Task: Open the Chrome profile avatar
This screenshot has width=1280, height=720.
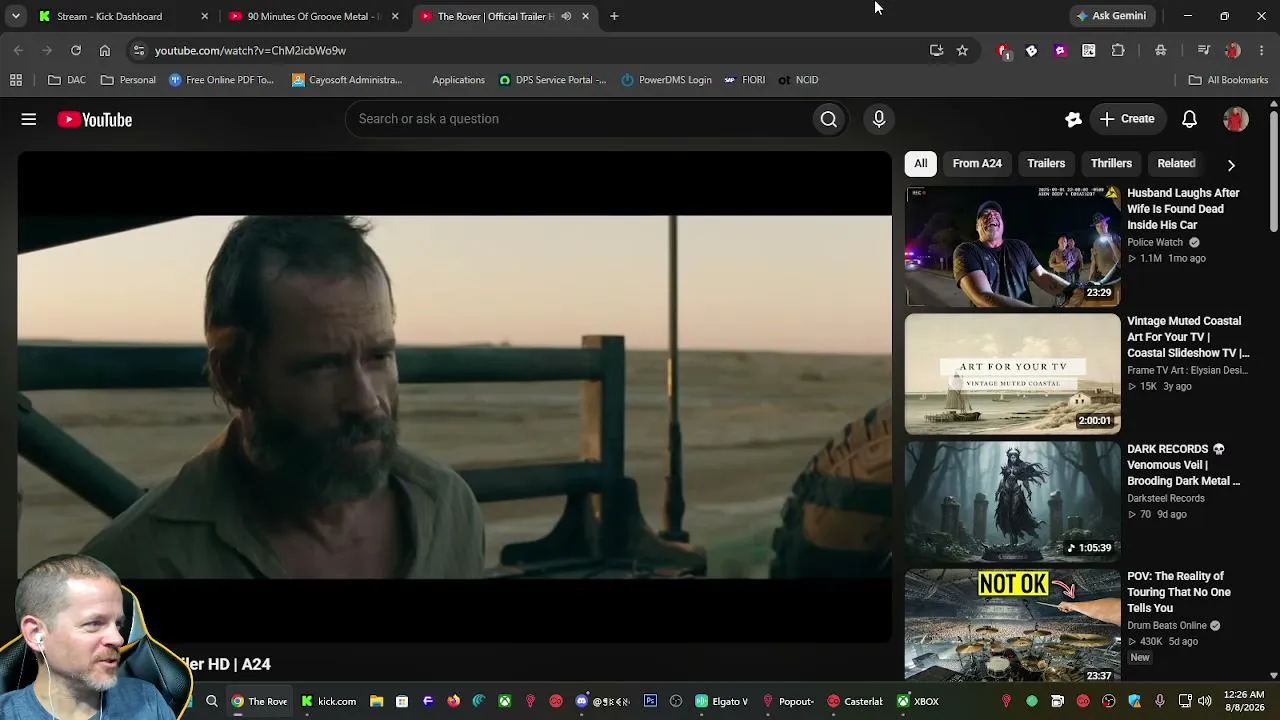Action: 1233,50
